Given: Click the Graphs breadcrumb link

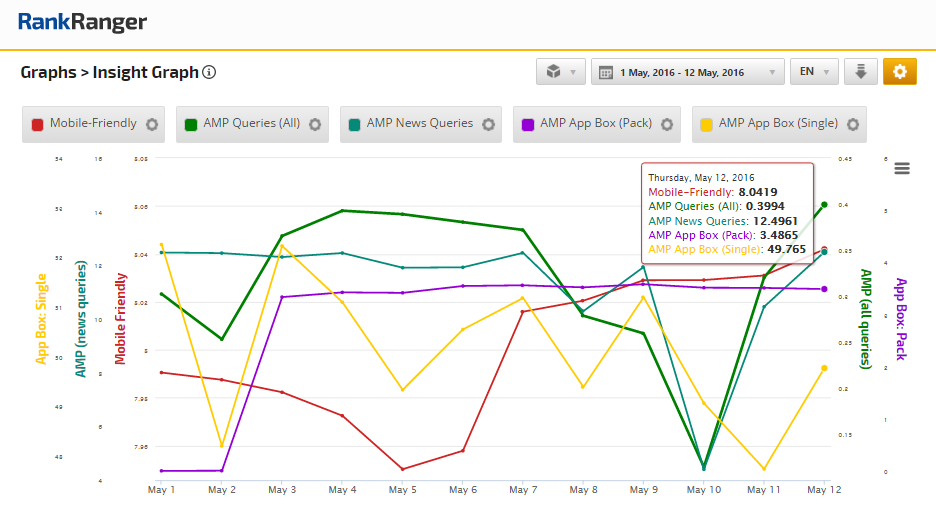Looking at the screenshot, I should [48, 73].
